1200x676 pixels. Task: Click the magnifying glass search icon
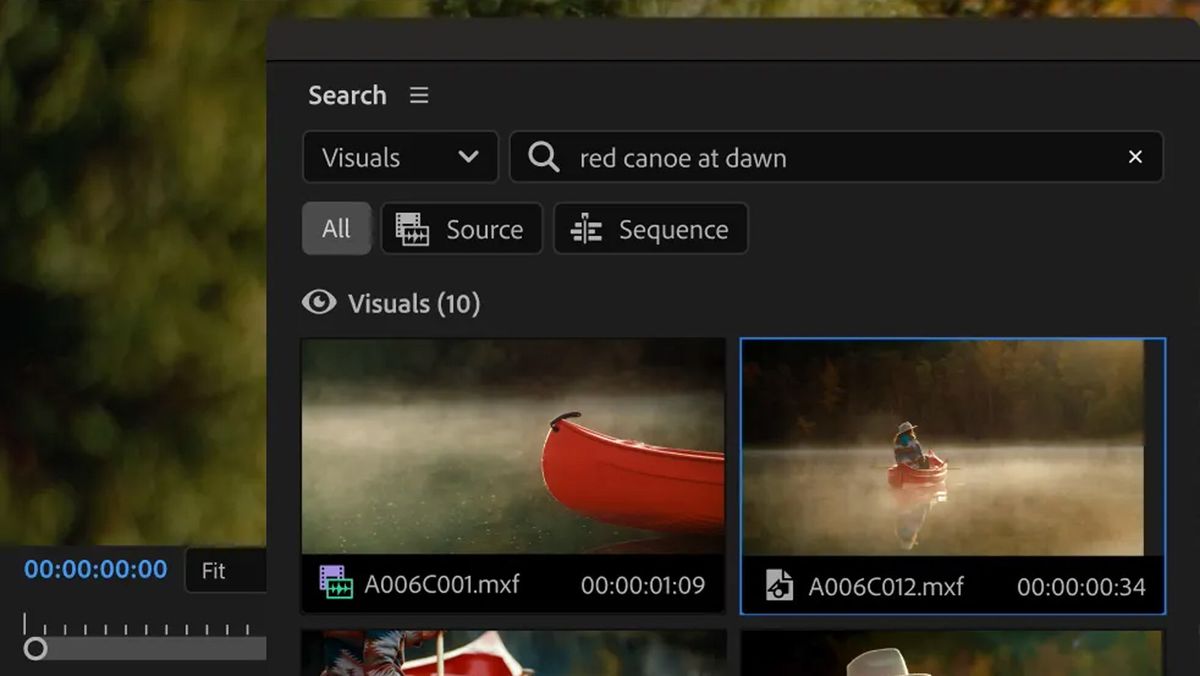(543, 157)
